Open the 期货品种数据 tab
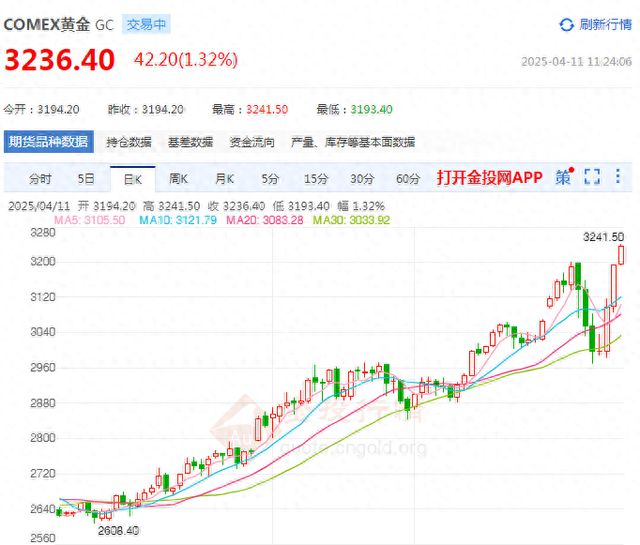This screenshot has width=640, height=545. coord(49,142)
